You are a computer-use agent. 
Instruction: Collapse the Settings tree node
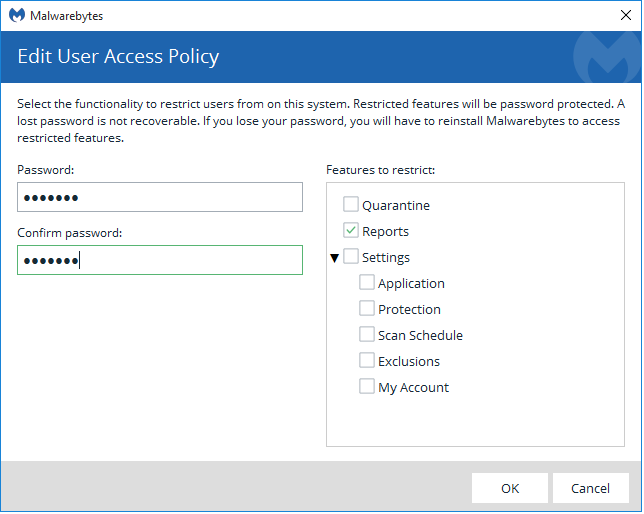[x=335, y=258]
